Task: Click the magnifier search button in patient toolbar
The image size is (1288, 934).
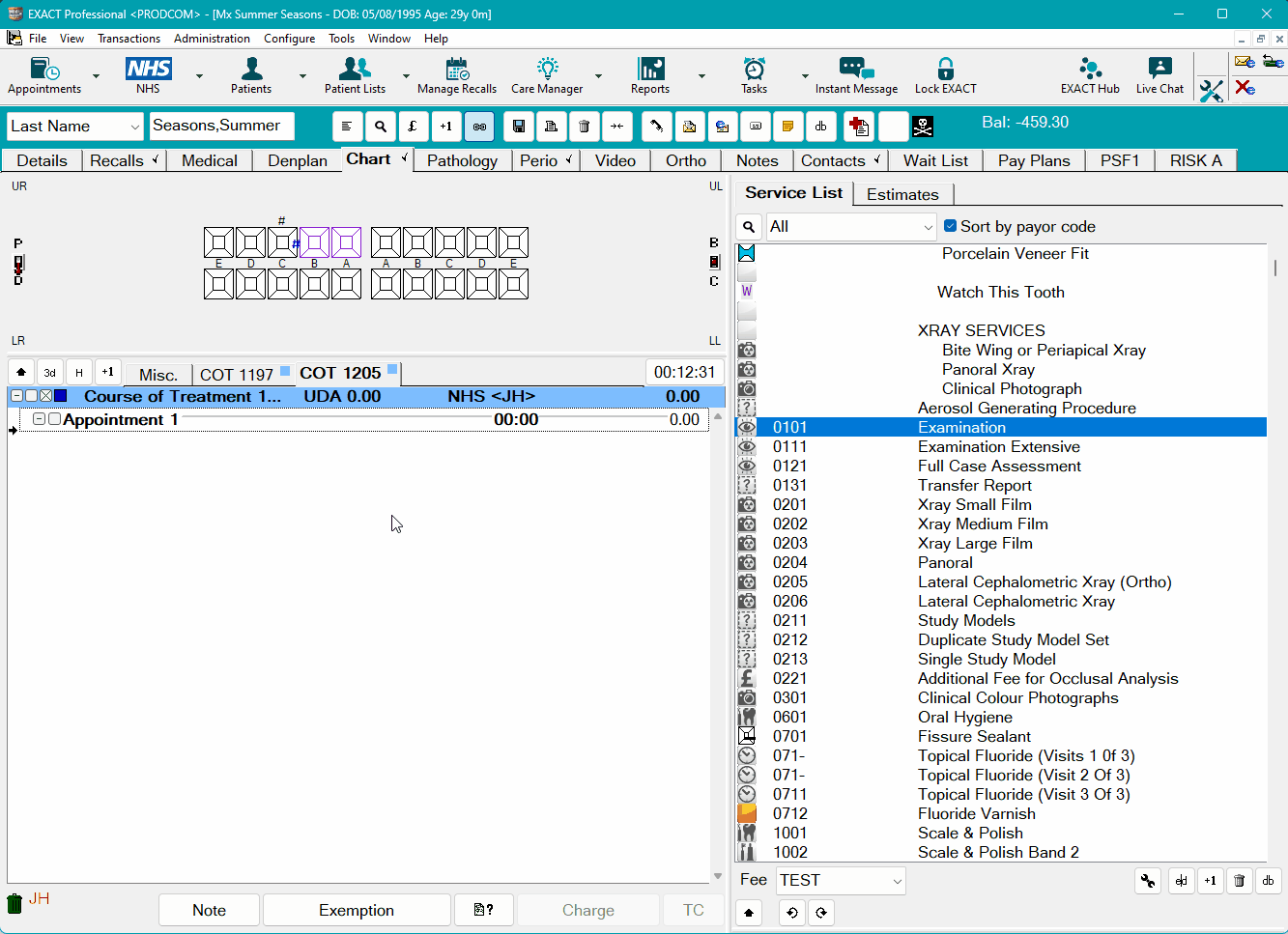Action: tap(381, 127)
